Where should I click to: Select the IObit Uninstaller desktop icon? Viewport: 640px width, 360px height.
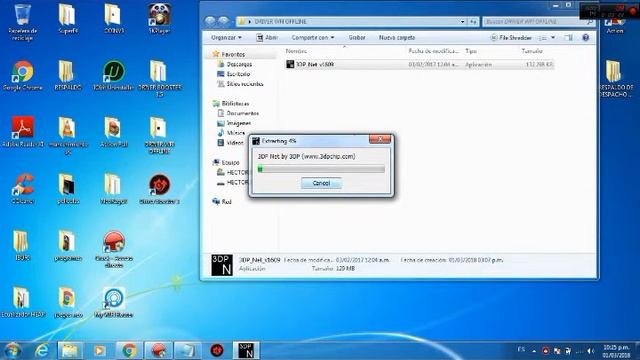point(113,76)
